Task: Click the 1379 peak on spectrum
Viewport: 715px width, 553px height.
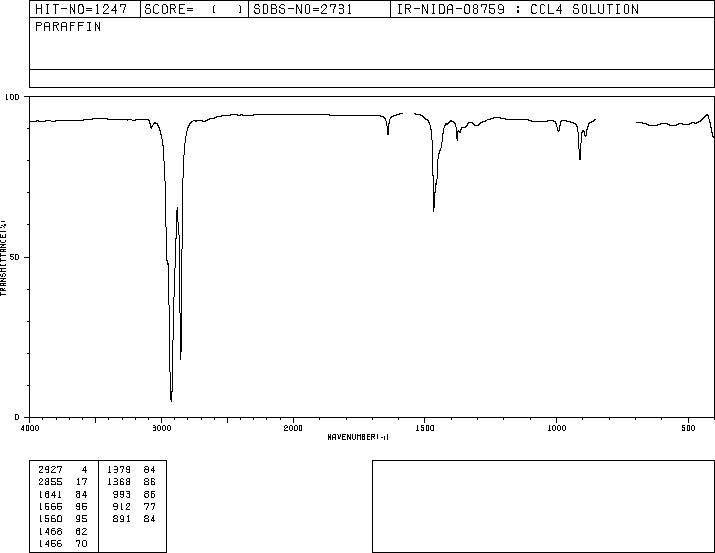Action: [x=457, y=139]
